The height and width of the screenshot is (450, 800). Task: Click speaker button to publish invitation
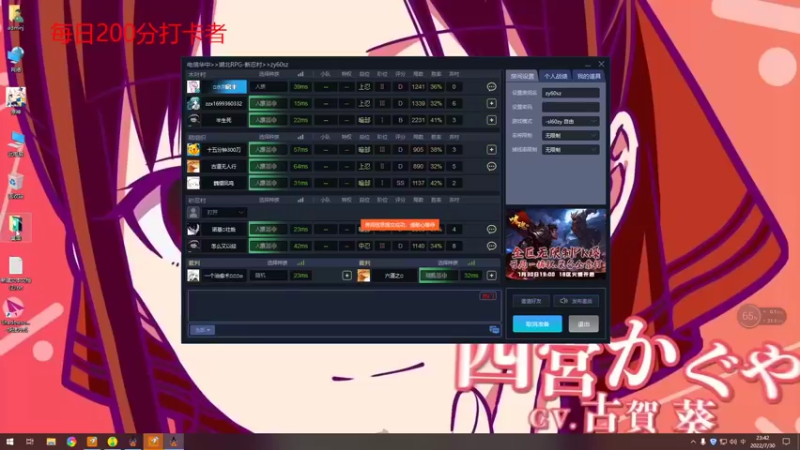click(577, 301)
